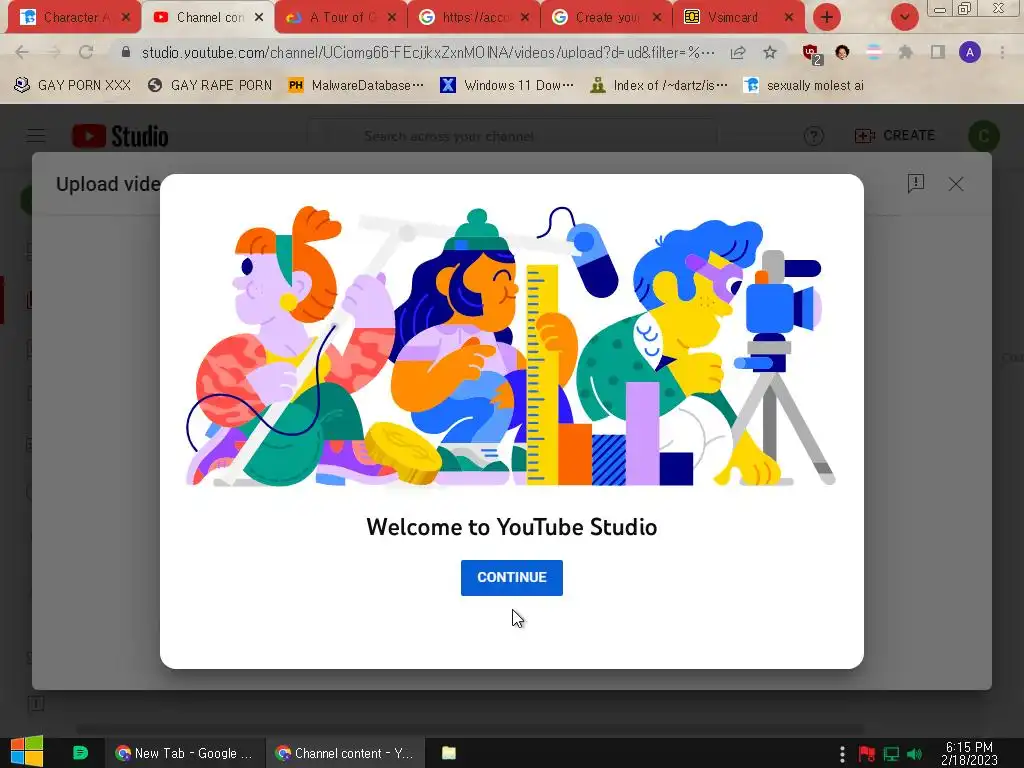Send feedback from the Upload videos dialog
1024x768 pixels.
(916, 184)
